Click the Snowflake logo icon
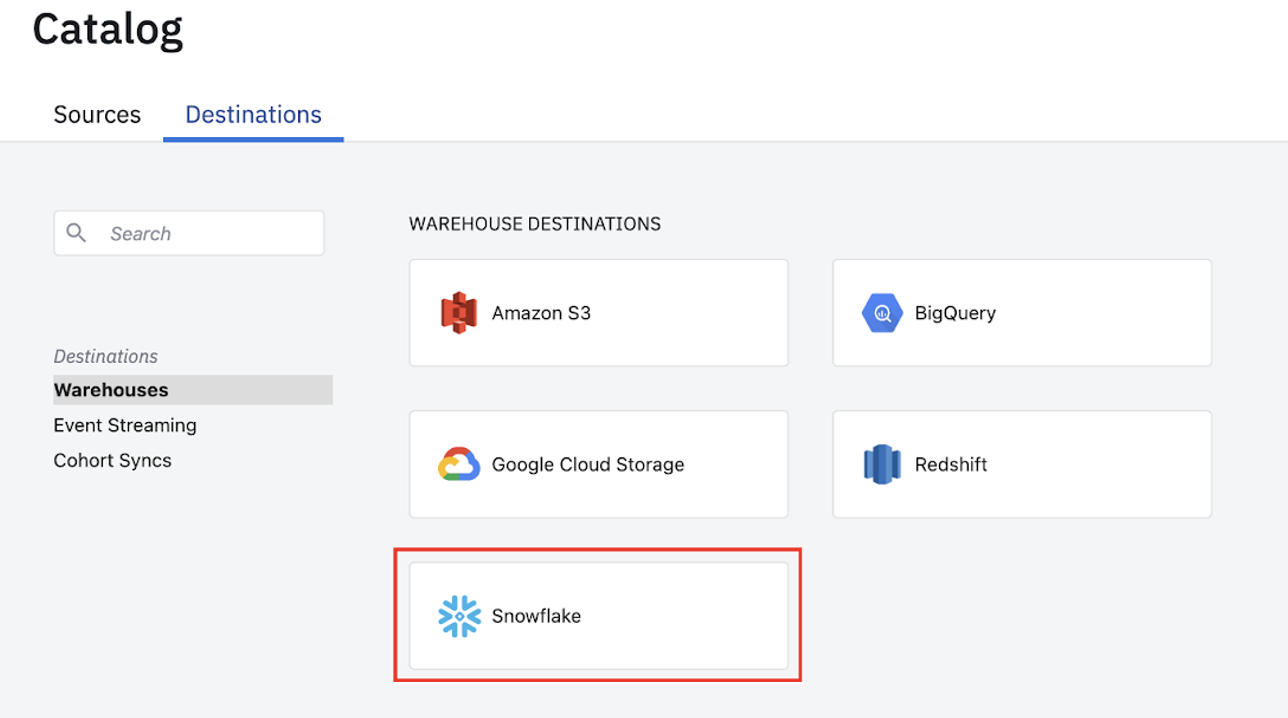 [x=459, y=616]
